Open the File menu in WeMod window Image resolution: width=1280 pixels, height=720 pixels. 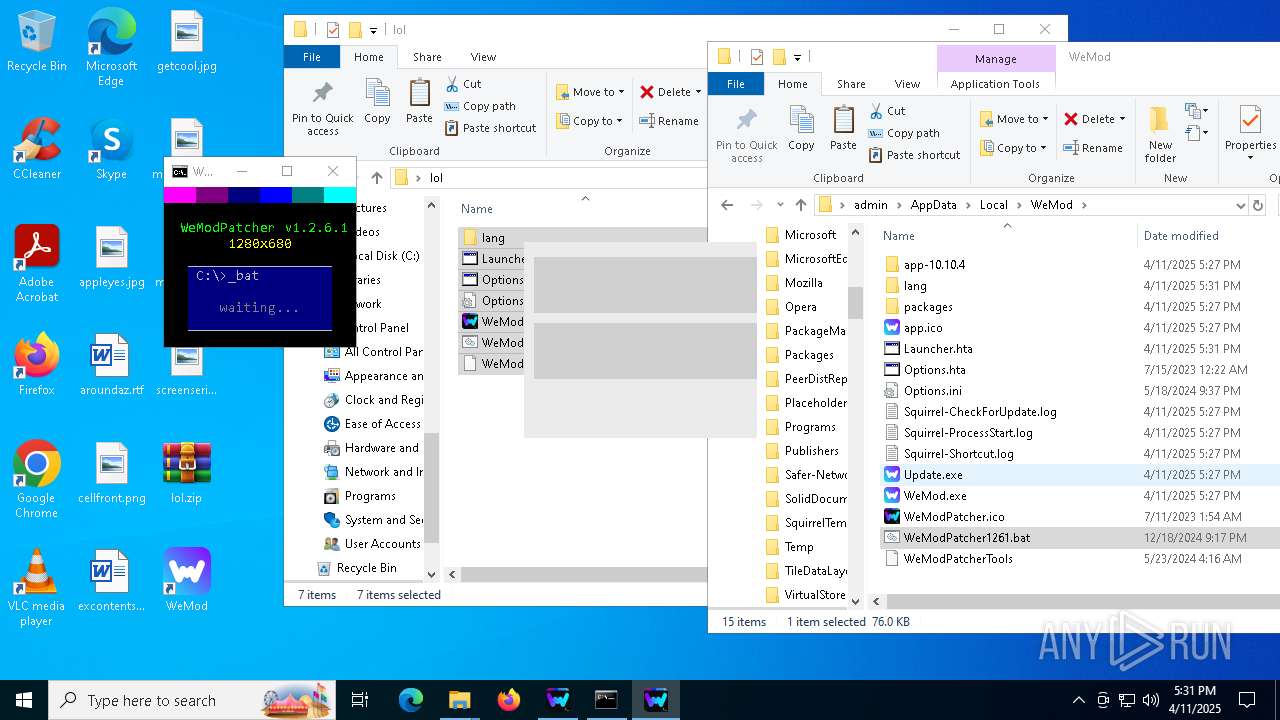pos(736,84)
